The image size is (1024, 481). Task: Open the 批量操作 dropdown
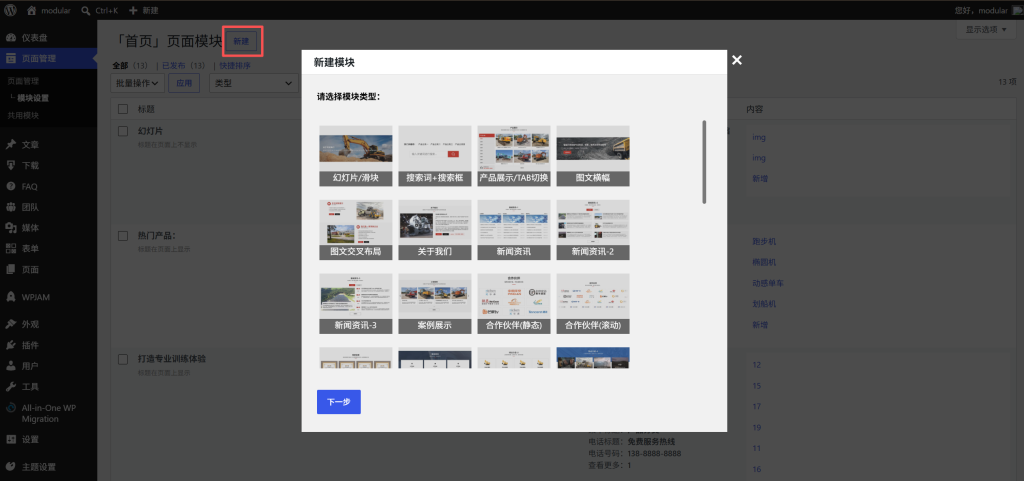pyautogui.click(x=137, y=84)
